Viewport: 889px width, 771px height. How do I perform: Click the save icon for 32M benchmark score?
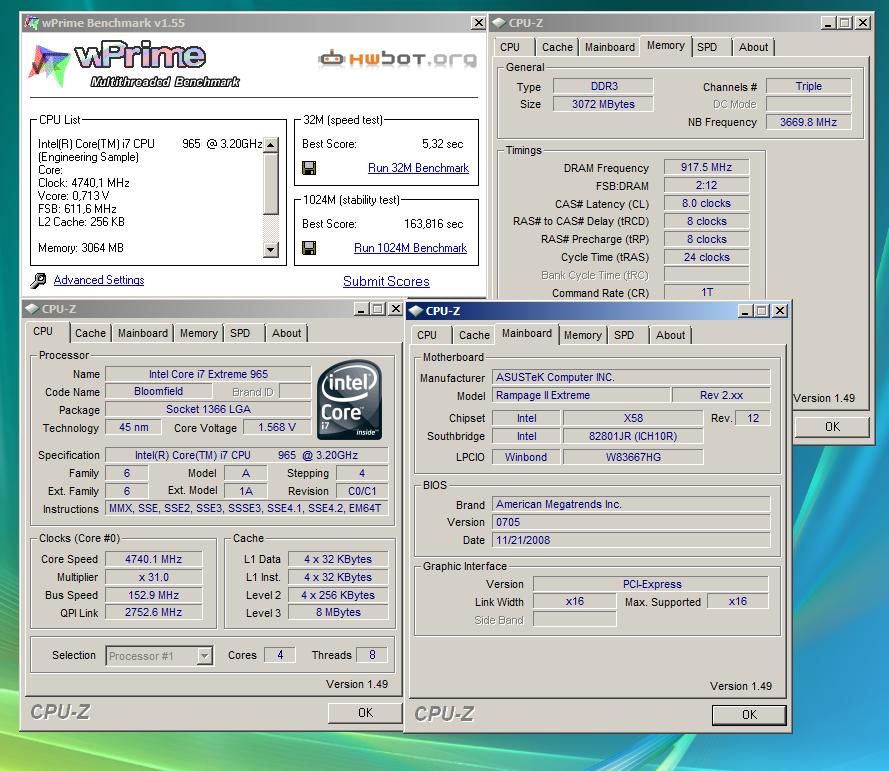[309, 168]
